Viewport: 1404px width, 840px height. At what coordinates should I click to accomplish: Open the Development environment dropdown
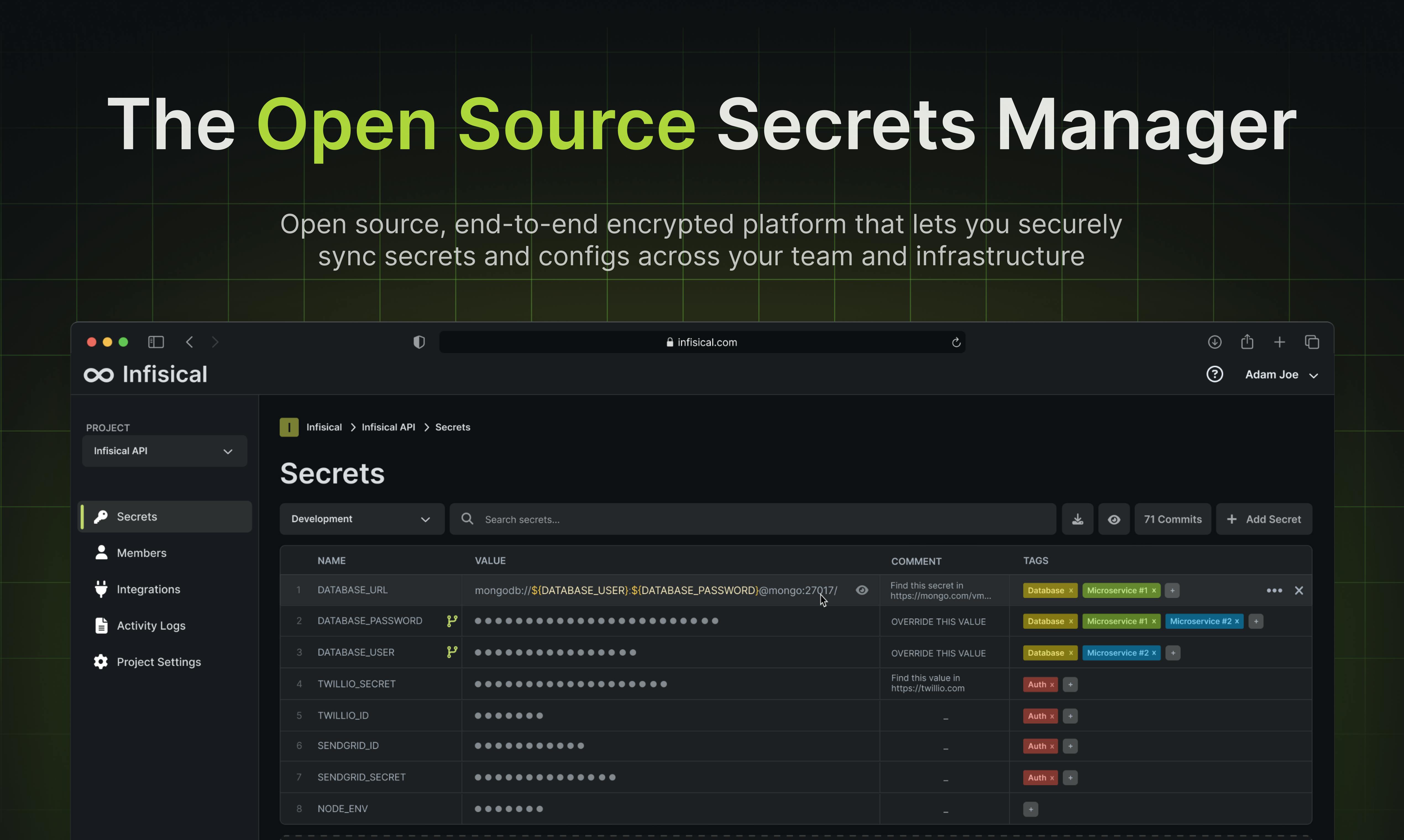pyautogui.click(x=362, y=519)
